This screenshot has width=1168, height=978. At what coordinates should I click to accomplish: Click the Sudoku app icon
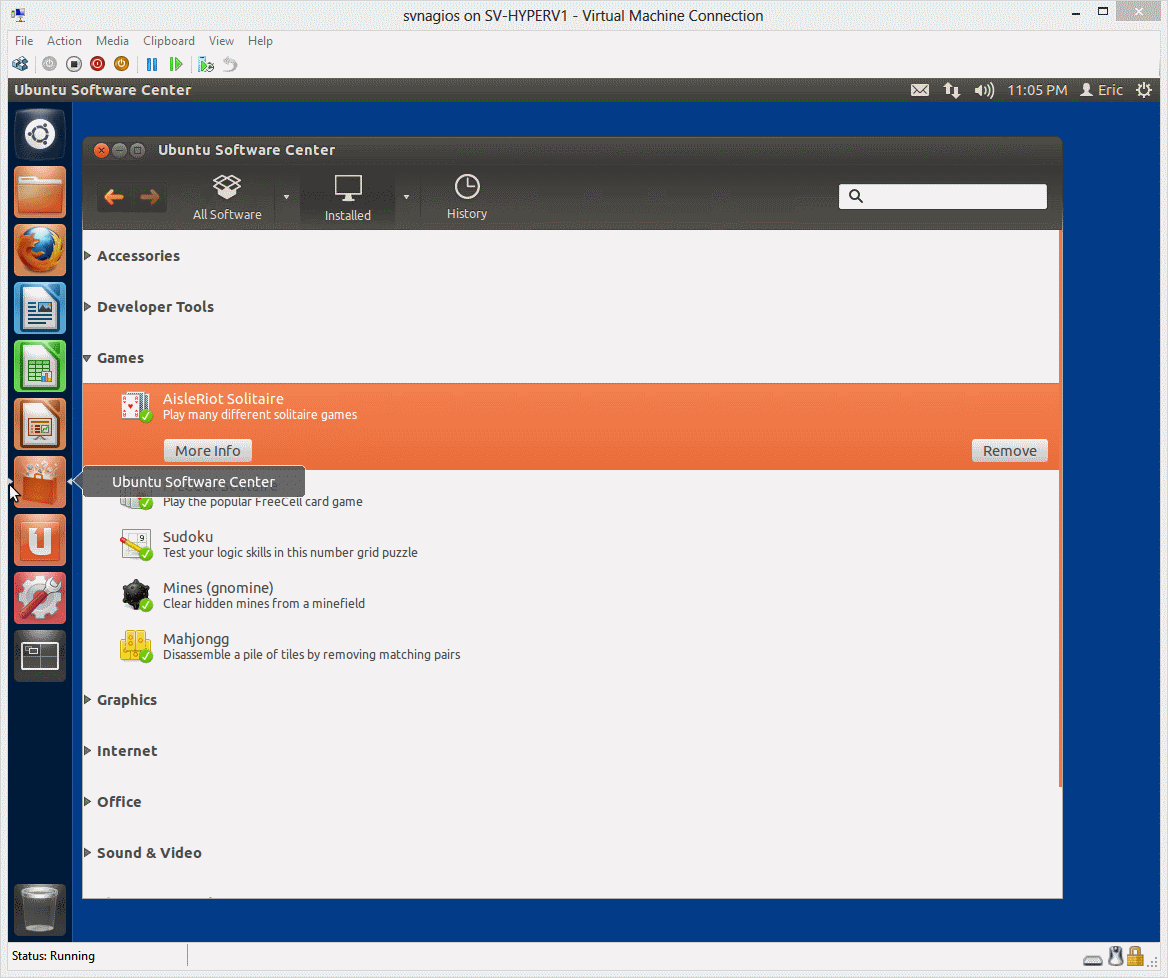[x=136, y=544]
